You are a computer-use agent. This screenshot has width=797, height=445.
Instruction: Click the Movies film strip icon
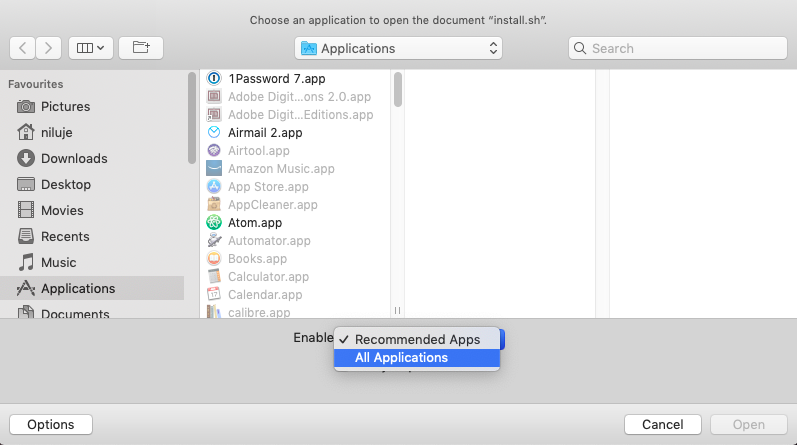pos(26,210)
